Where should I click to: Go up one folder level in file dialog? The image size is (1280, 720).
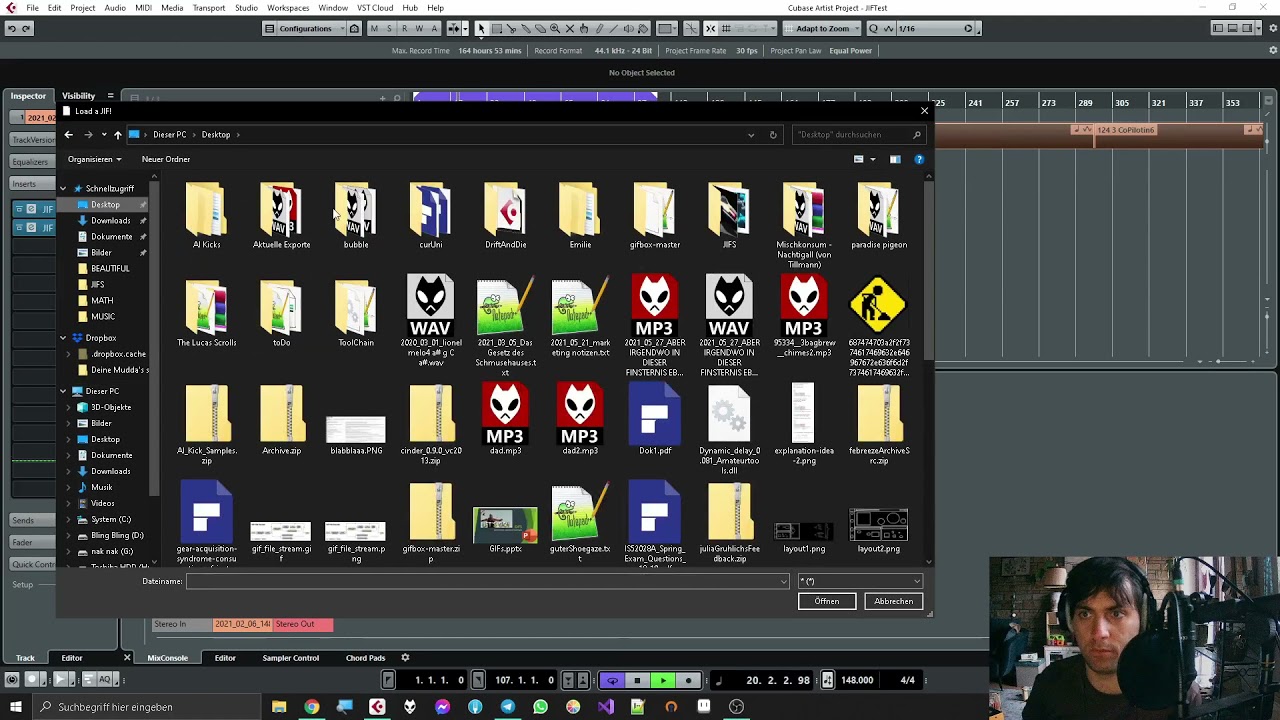click(x=117, y=134)
